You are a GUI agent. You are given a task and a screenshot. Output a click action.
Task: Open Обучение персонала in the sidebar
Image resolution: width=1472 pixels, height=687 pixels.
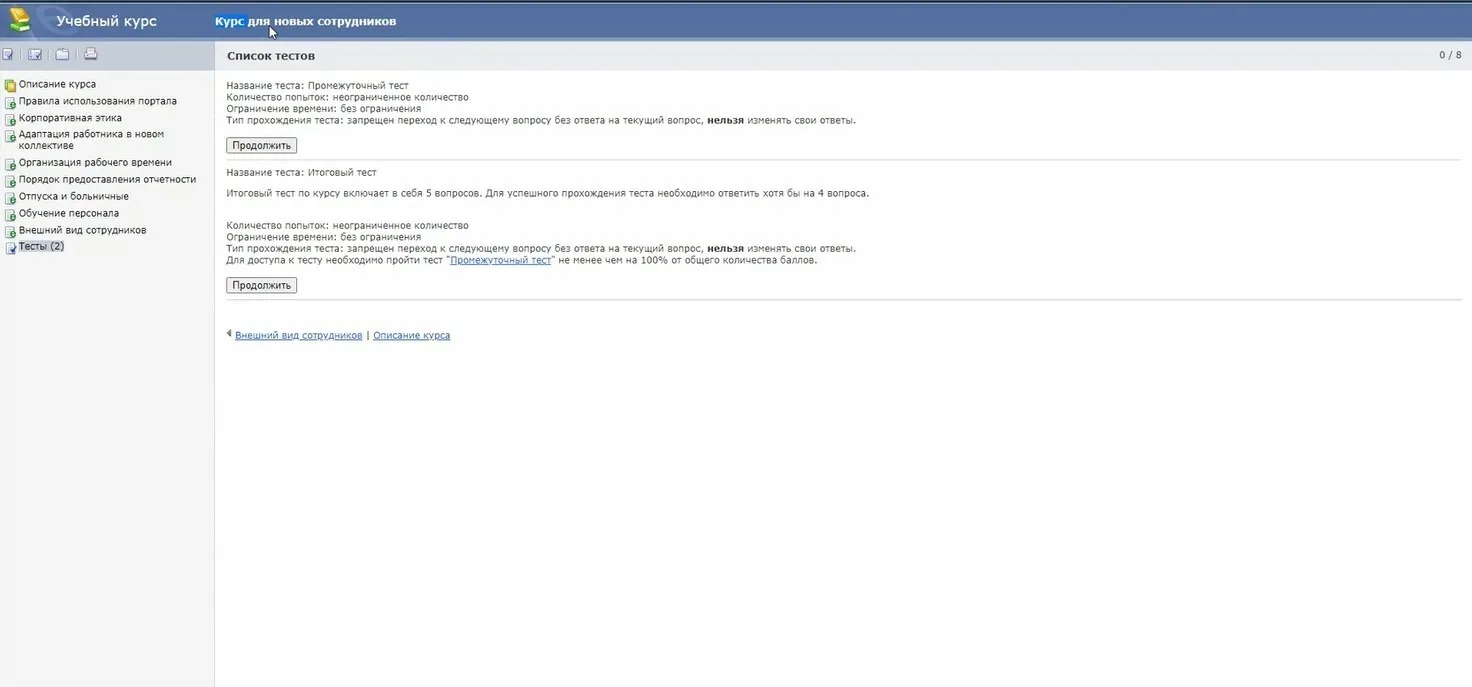tap(69, 213)
